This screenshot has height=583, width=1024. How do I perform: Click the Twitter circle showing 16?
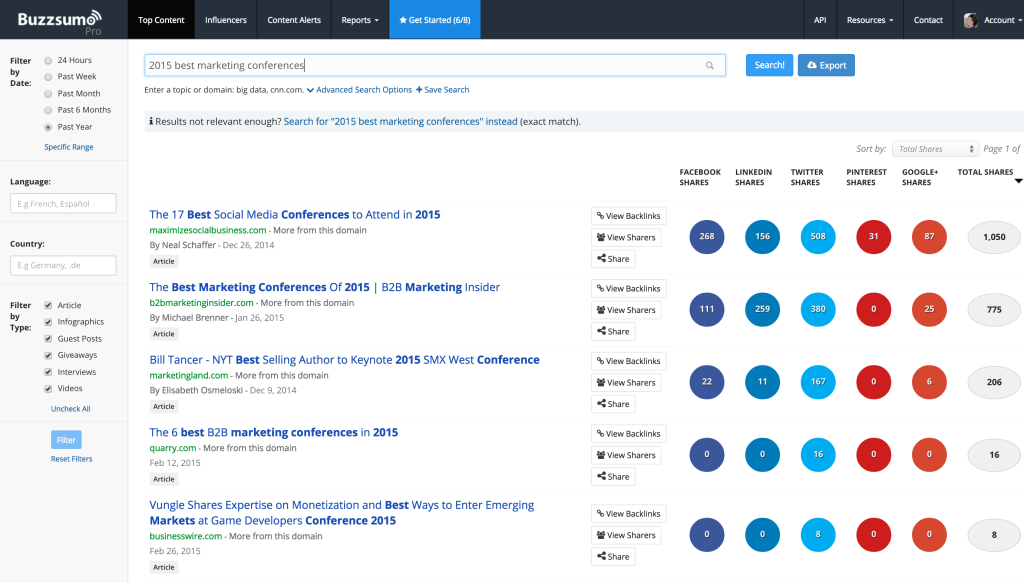pos(818,454)
